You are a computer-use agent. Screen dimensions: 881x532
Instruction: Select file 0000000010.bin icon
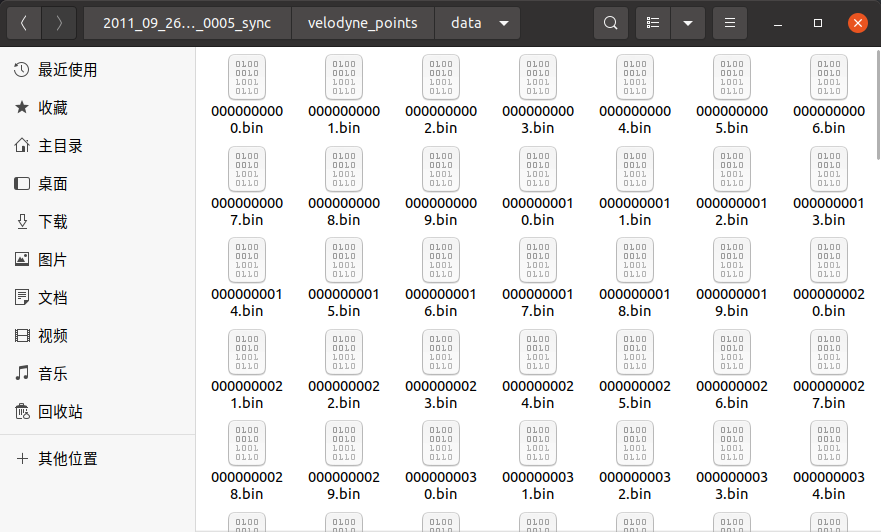pos(538,169)
